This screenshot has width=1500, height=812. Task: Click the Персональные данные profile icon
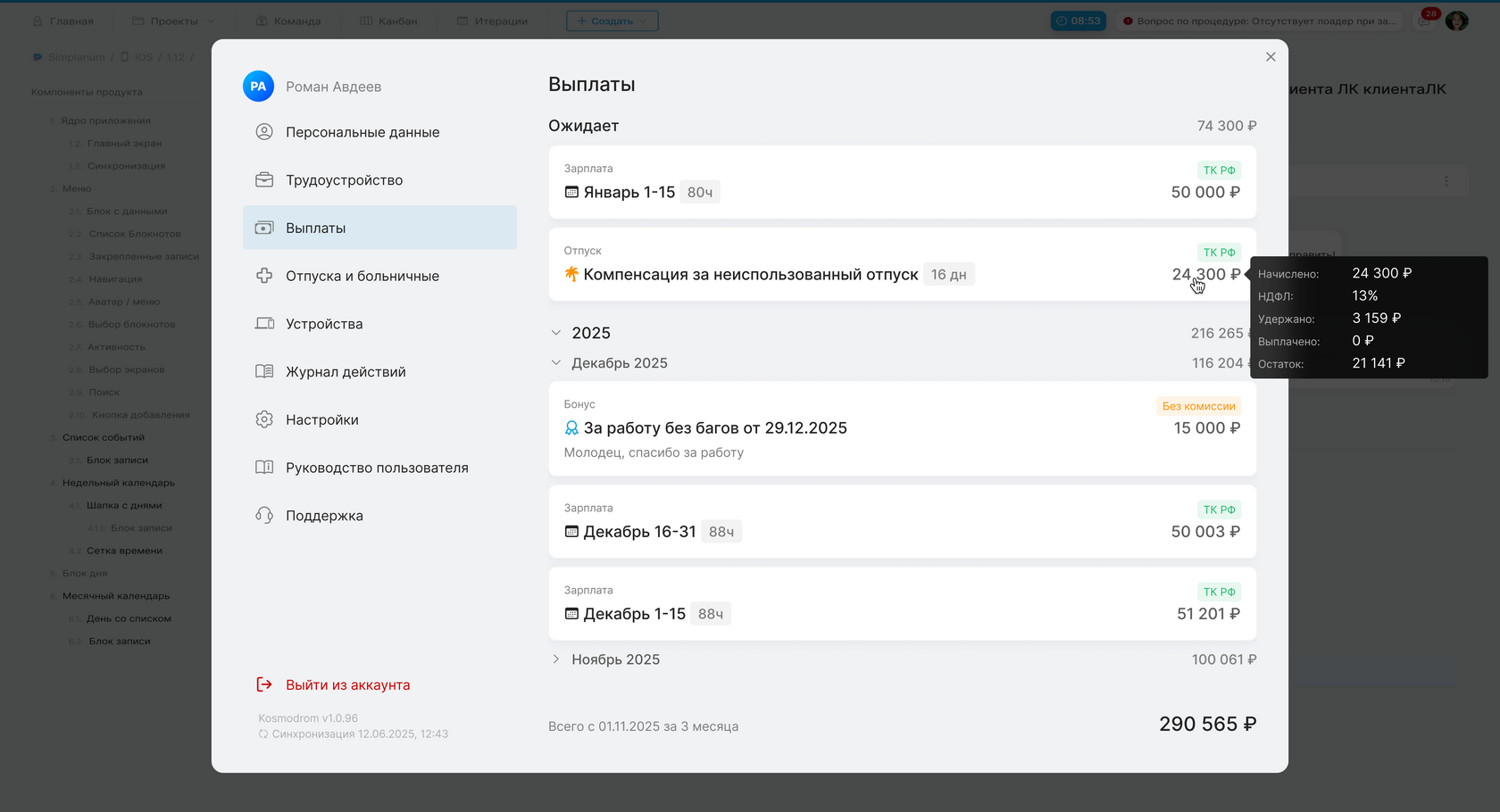tap(264, 132)
